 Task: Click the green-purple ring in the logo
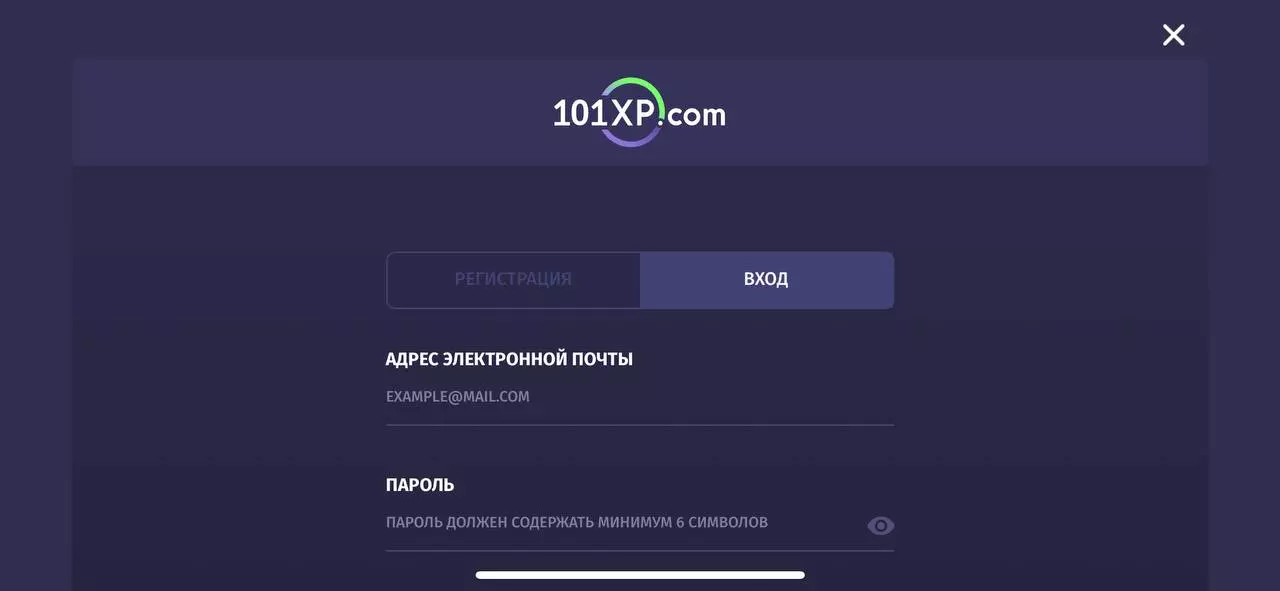coord(632,112)
